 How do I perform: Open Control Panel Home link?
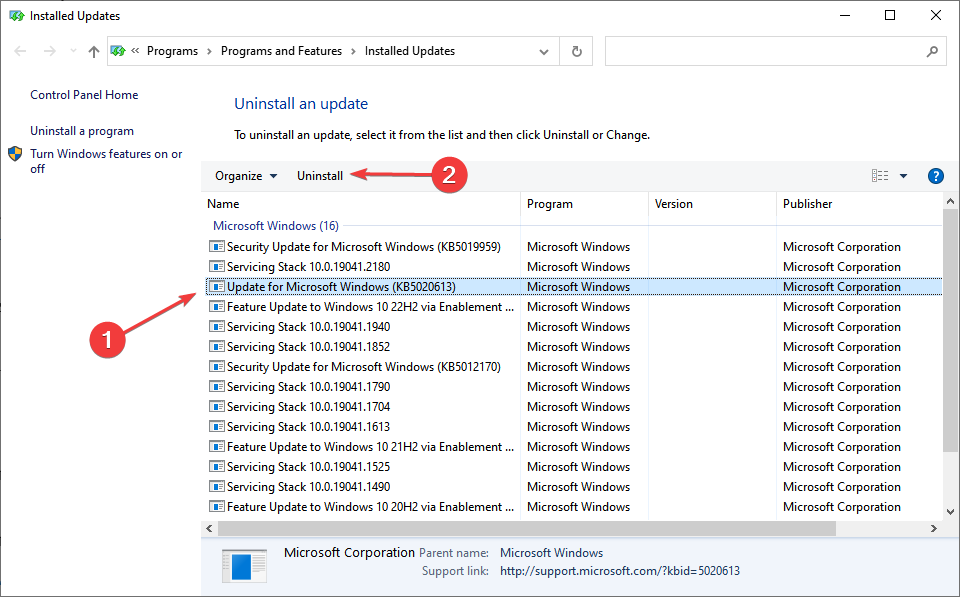(x=84, y=95)
